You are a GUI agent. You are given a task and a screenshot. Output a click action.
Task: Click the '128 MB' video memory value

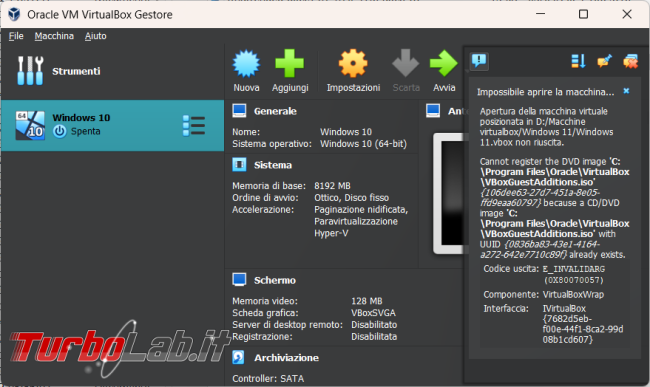367,301
